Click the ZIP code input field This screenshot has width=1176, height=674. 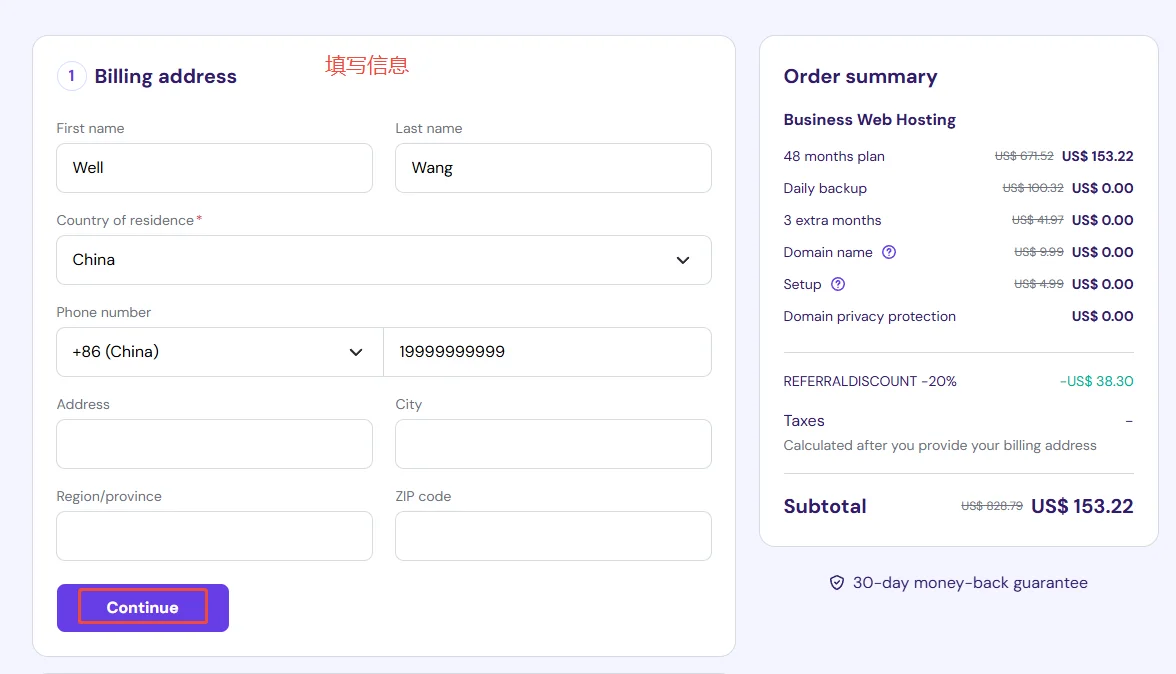pos(554,536)
